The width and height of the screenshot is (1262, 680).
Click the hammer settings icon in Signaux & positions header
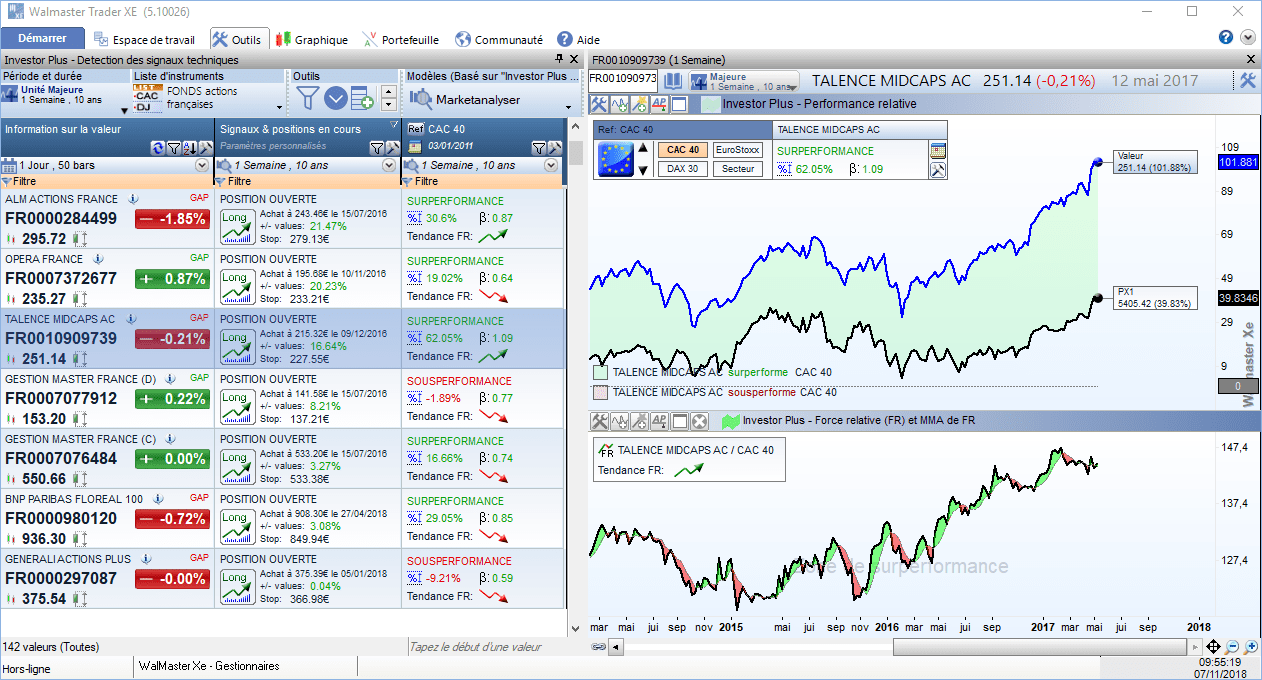click(391, 148)
